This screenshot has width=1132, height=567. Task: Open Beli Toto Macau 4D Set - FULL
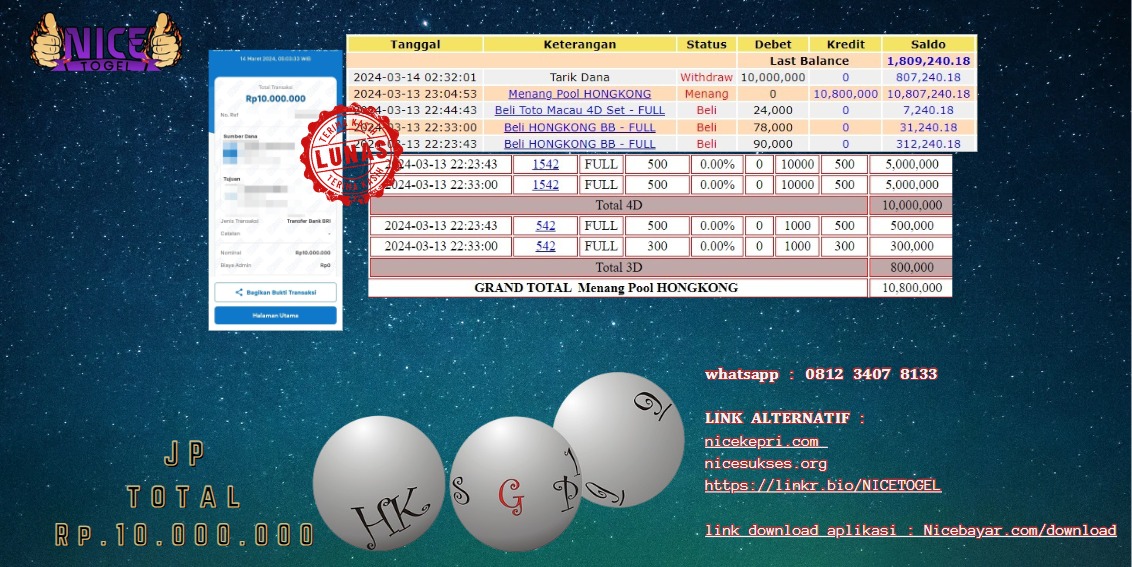(579, 110)
